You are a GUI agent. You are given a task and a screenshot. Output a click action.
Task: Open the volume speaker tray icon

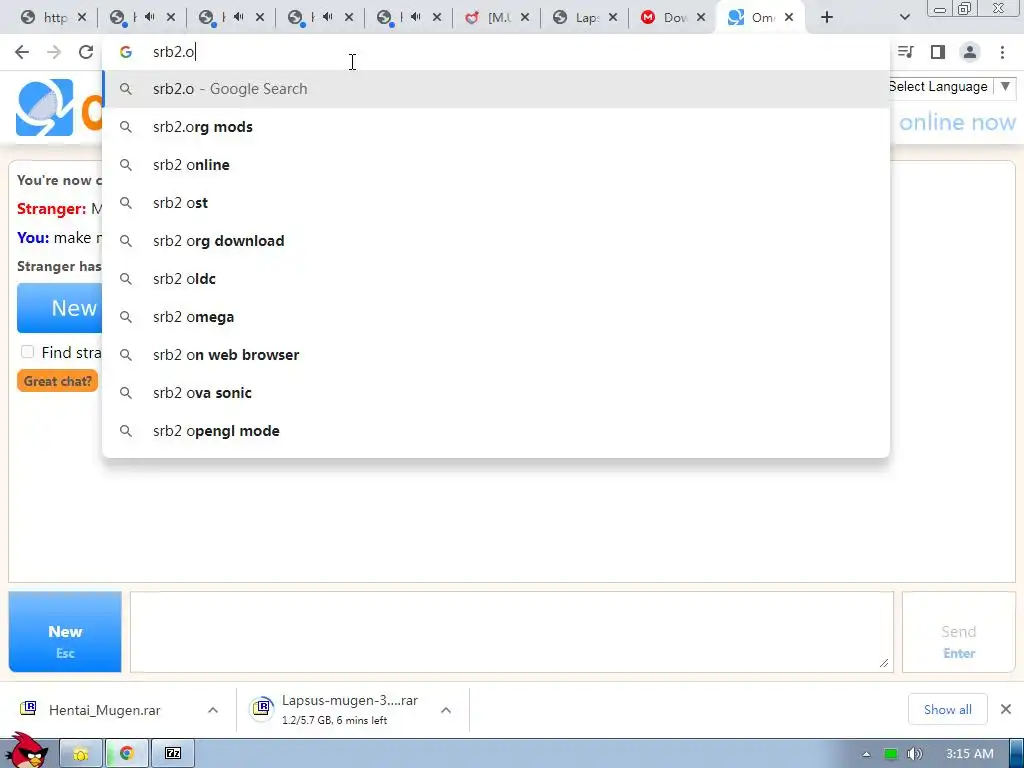pos(916,754)
